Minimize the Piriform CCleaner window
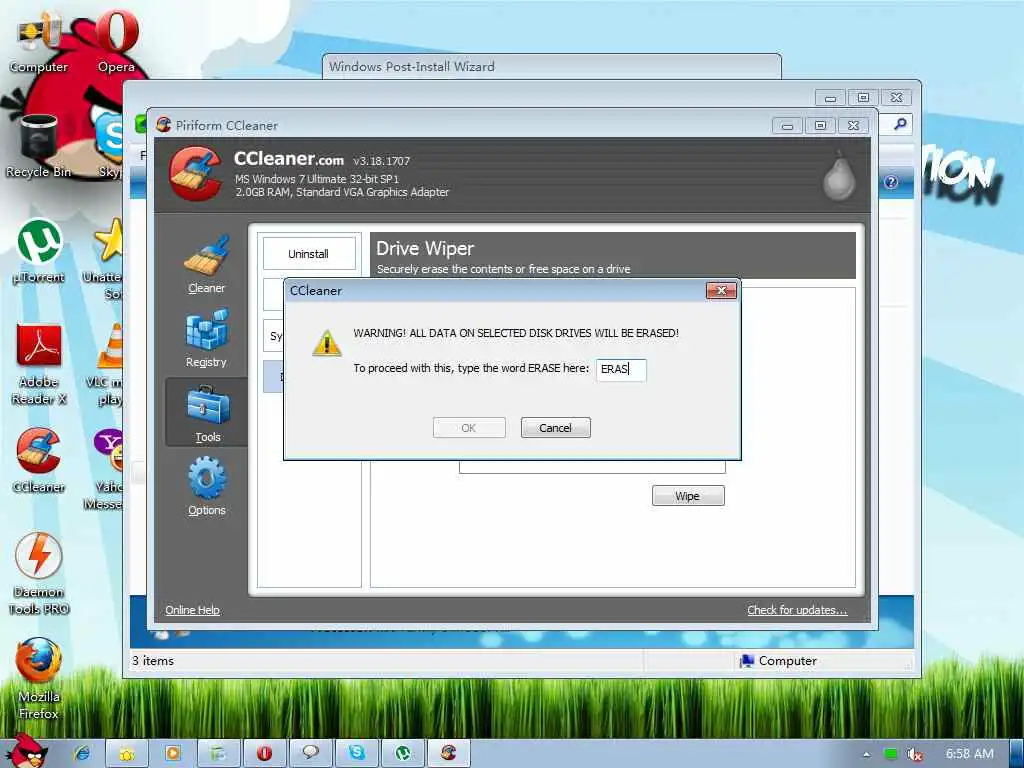Viewport: 1024px width, 768px height. [788, 125]
